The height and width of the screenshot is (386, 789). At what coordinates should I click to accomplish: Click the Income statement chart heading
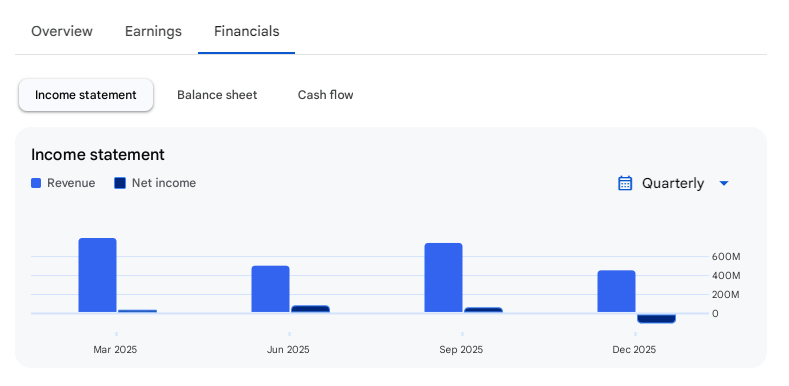tap(98, 155)
